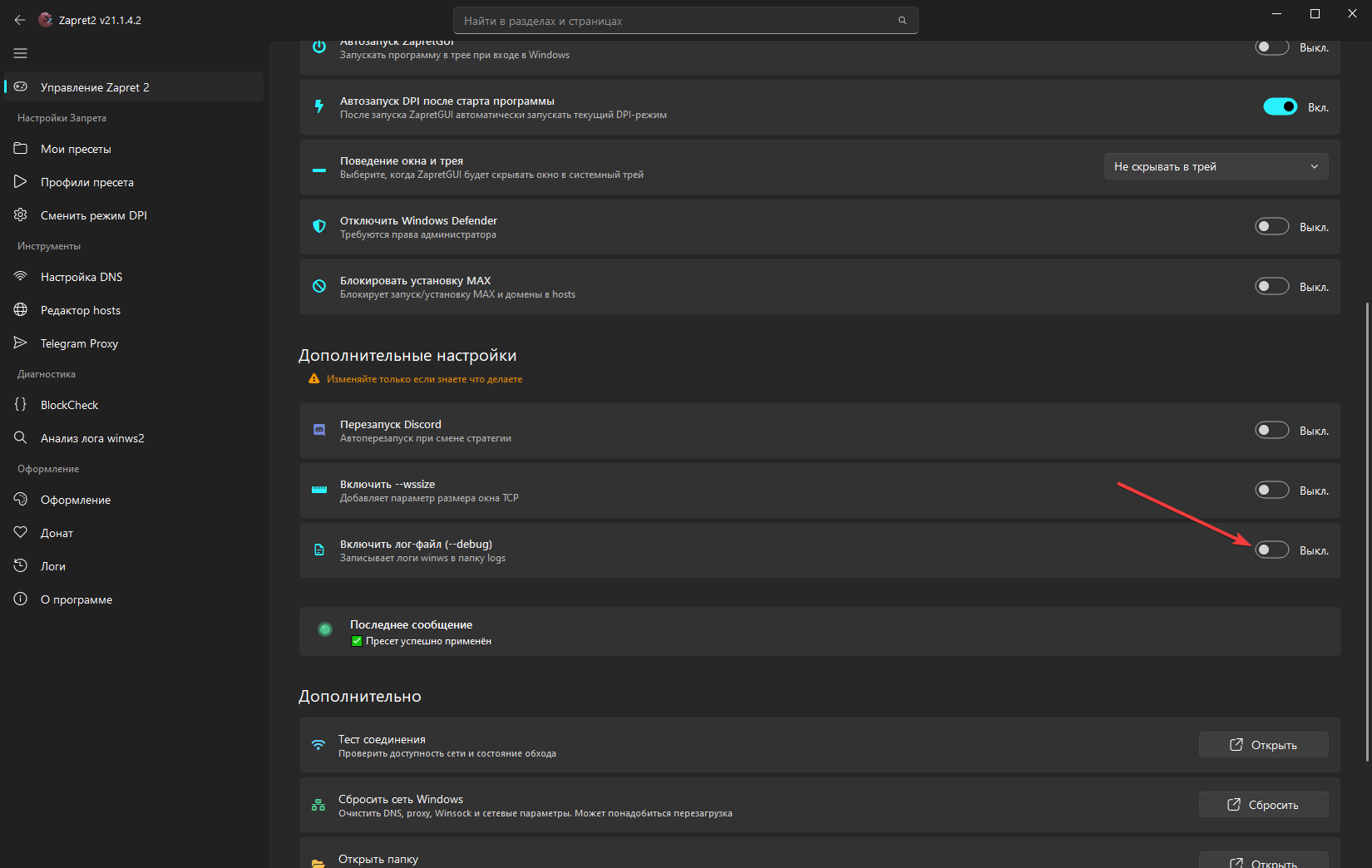
Task: Select Сменить режим DPI in sidebar
Action: 134,215
